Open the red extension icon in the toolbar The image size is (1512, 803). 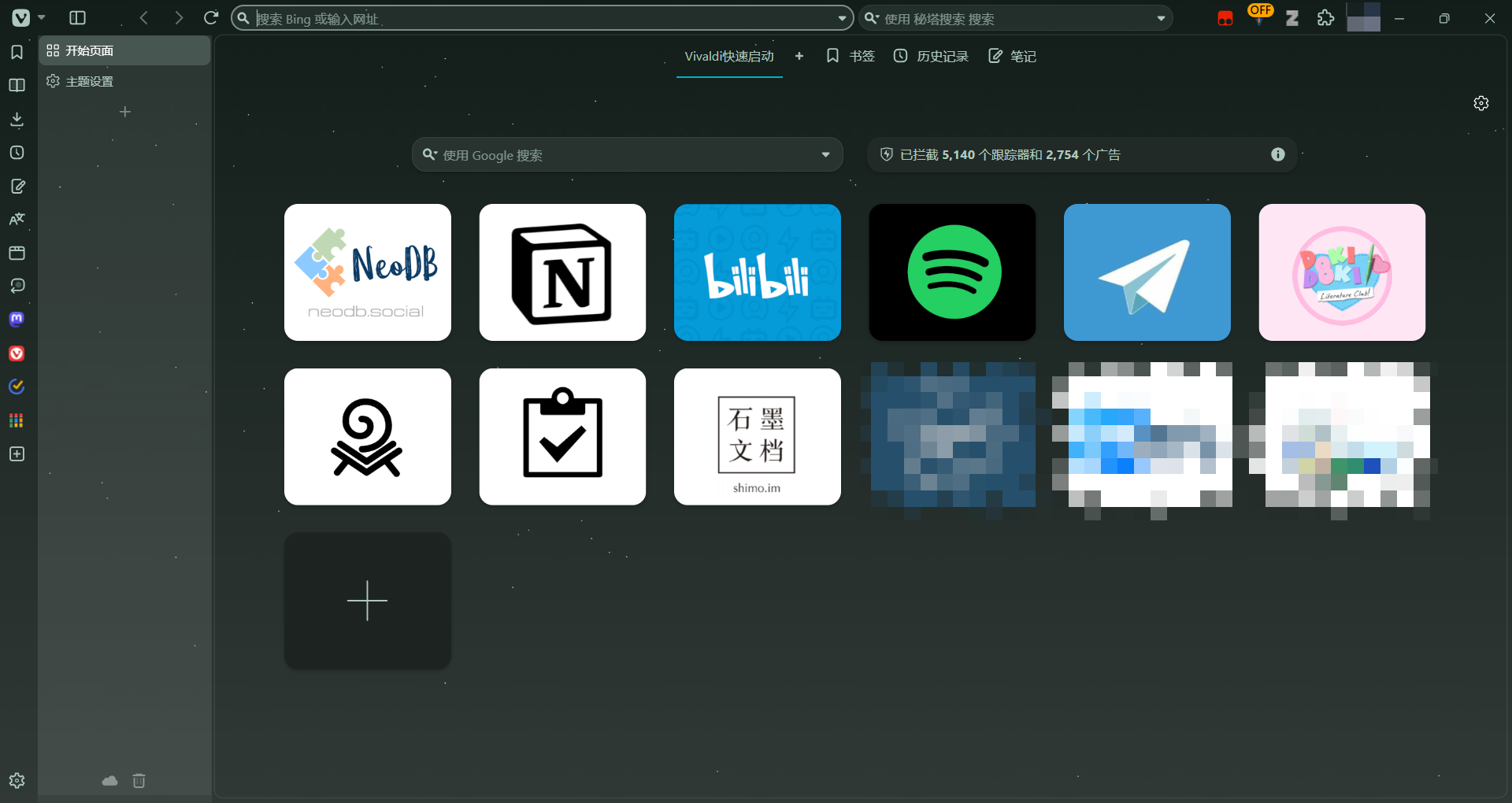tap(1225, 18)
